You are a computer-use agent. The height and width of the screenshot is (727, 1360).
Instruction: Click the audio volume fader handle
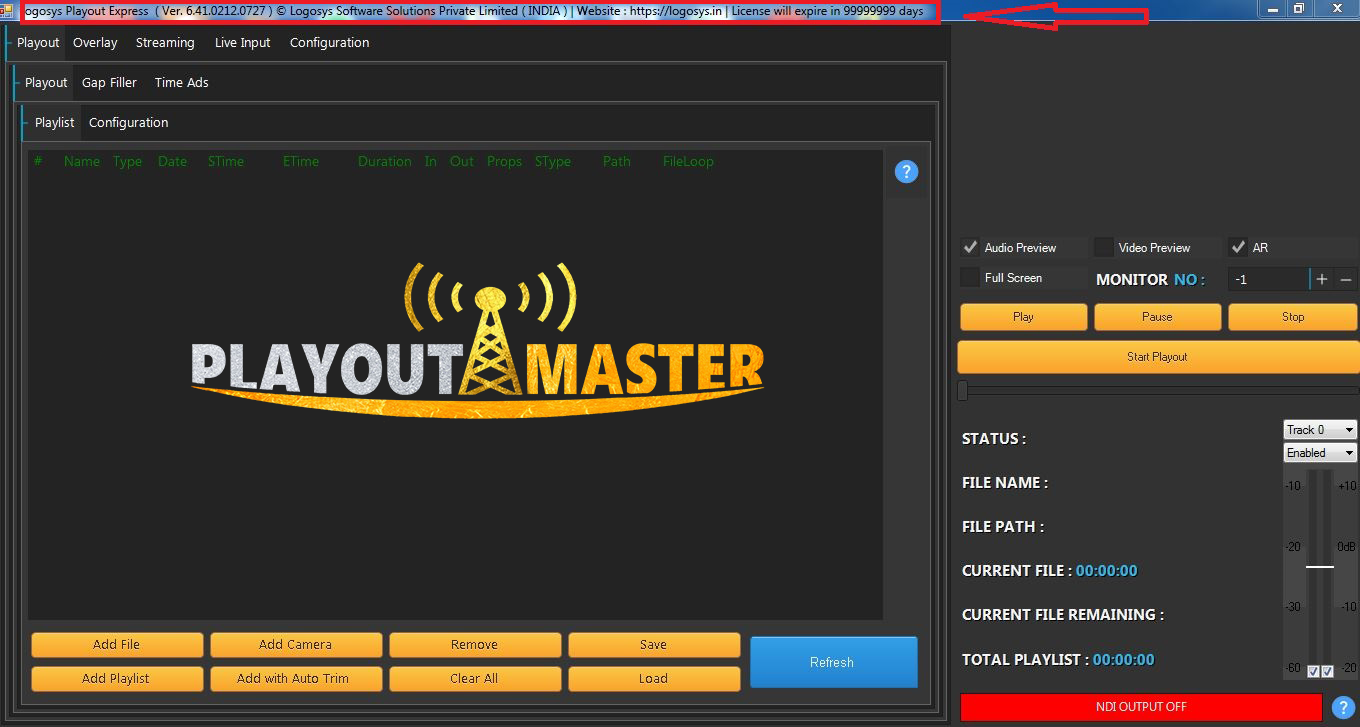(1320, 567)
